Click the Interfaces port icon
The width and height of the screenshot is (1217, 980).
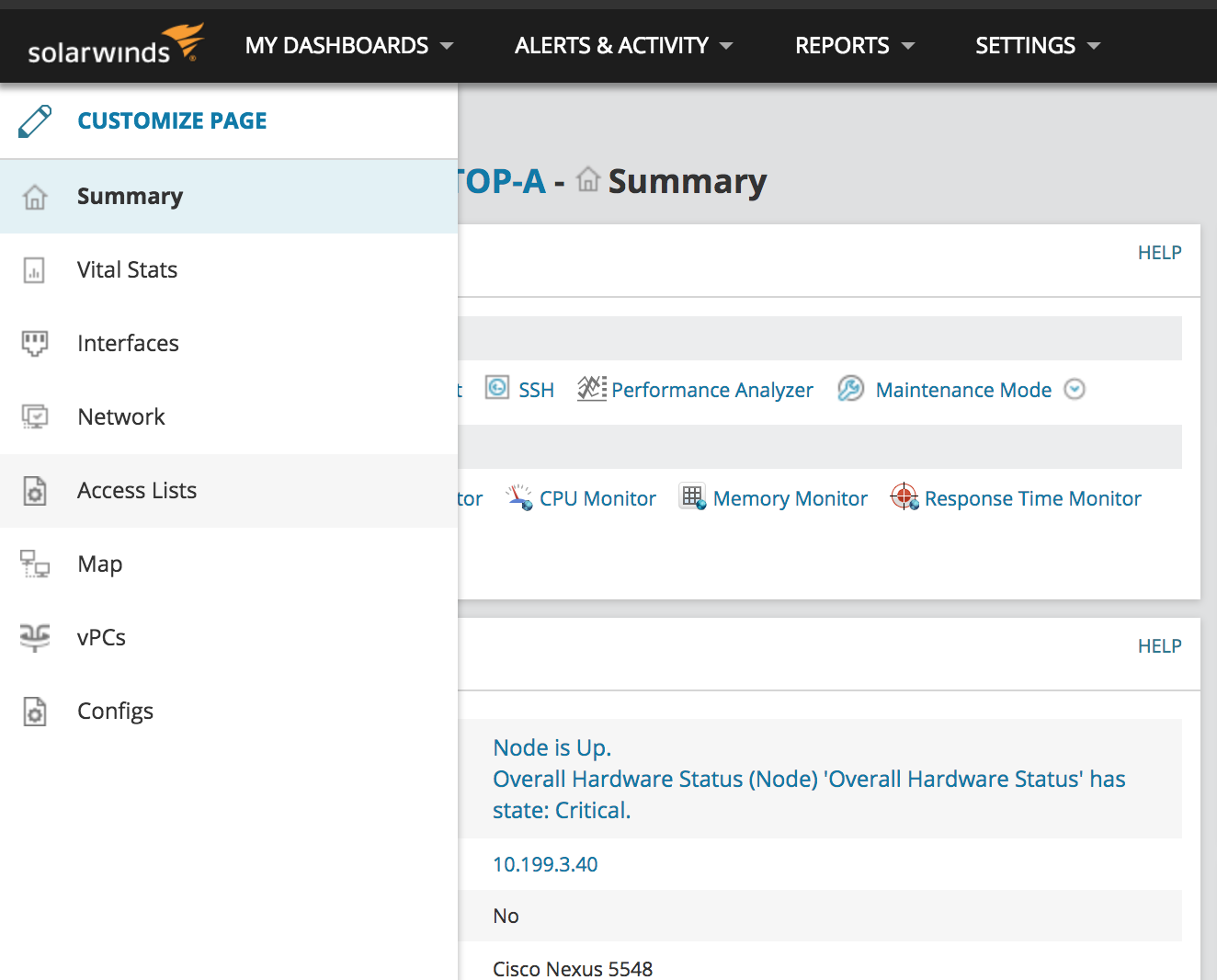[35, 344]
